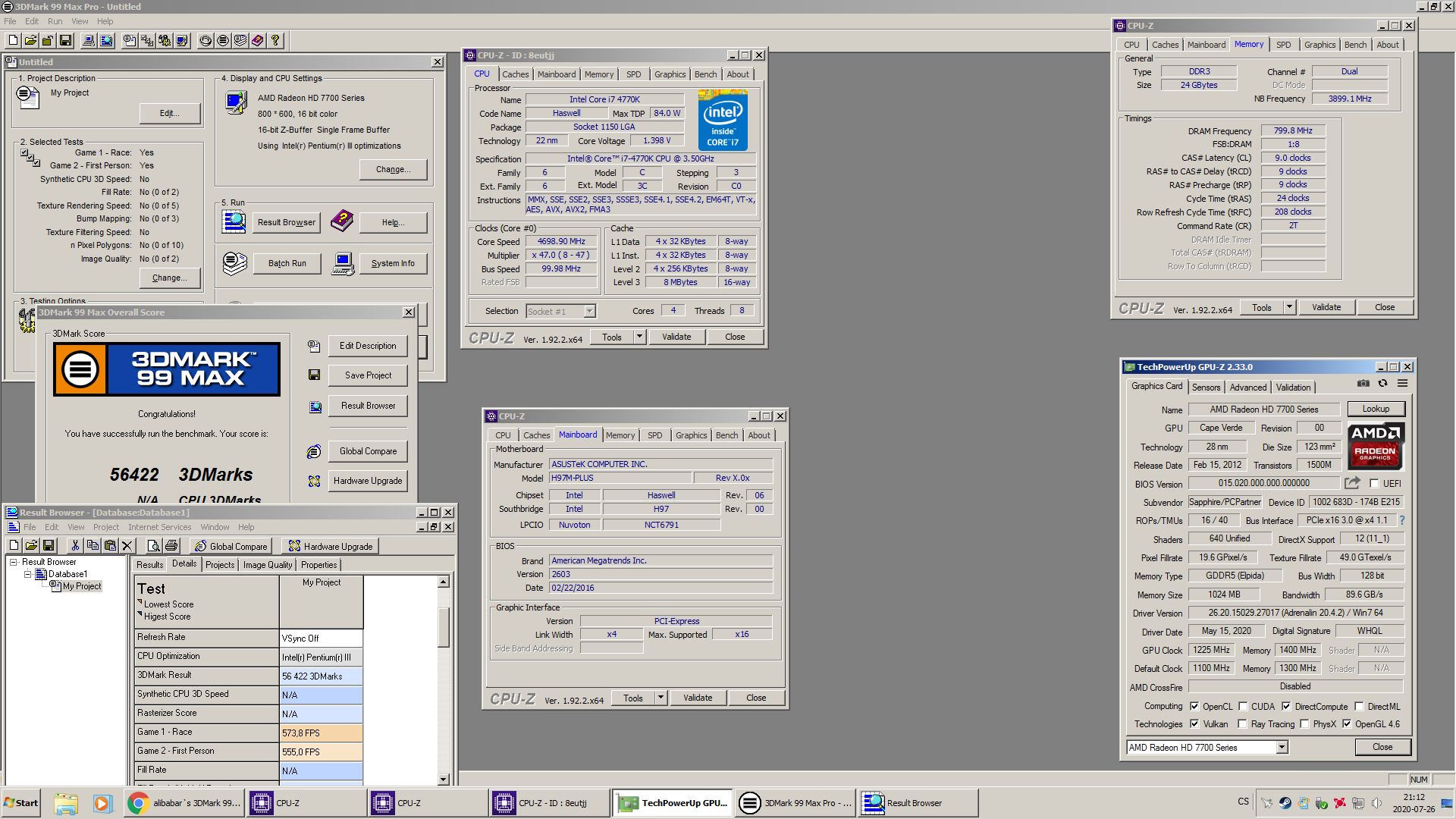This screenshot has width=1456, height=819.
Task: Click Save floppy icon in 3DMark toolbar
Action: click(x=65, y=40)
